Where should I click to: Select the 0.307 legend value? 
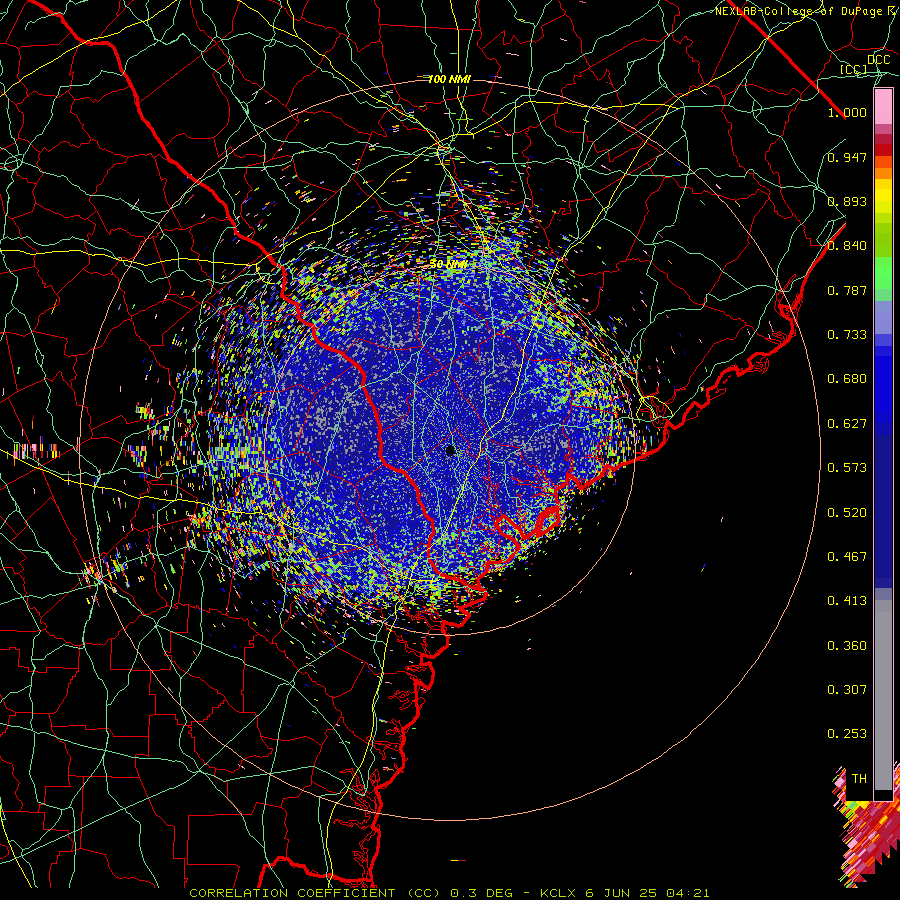click(x=847, y=690)
